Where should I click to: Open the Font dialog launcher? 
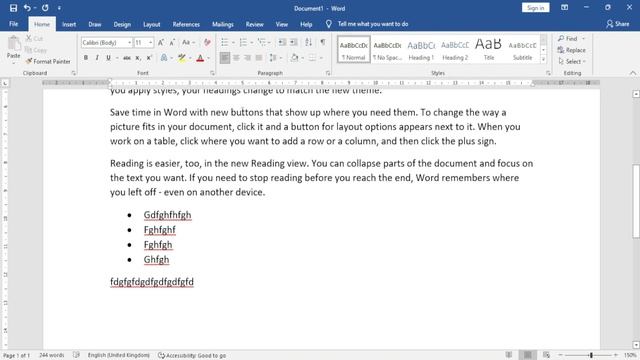[212, 73]
